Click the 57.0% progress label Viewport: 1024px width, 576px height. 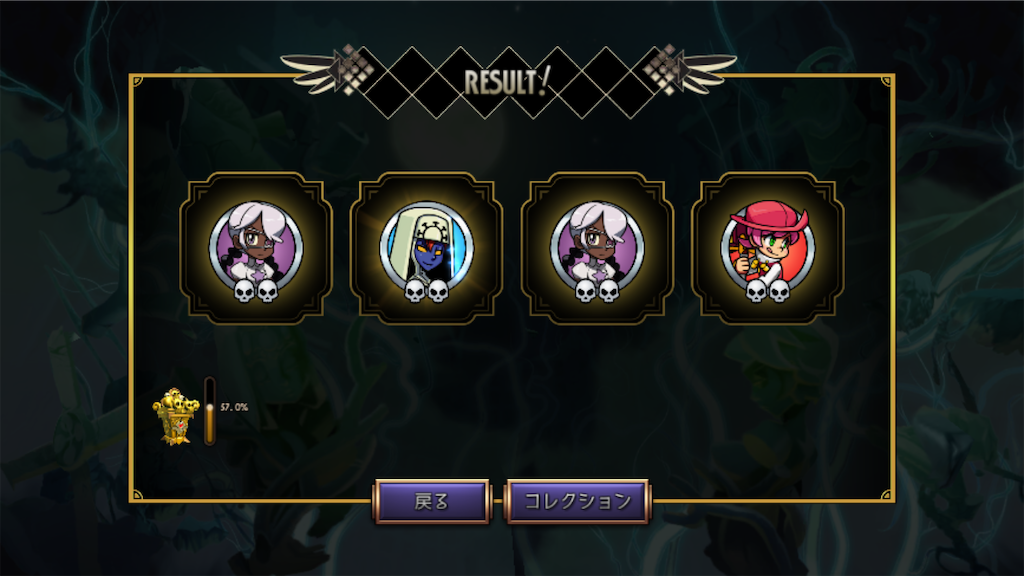click(234, 407)
